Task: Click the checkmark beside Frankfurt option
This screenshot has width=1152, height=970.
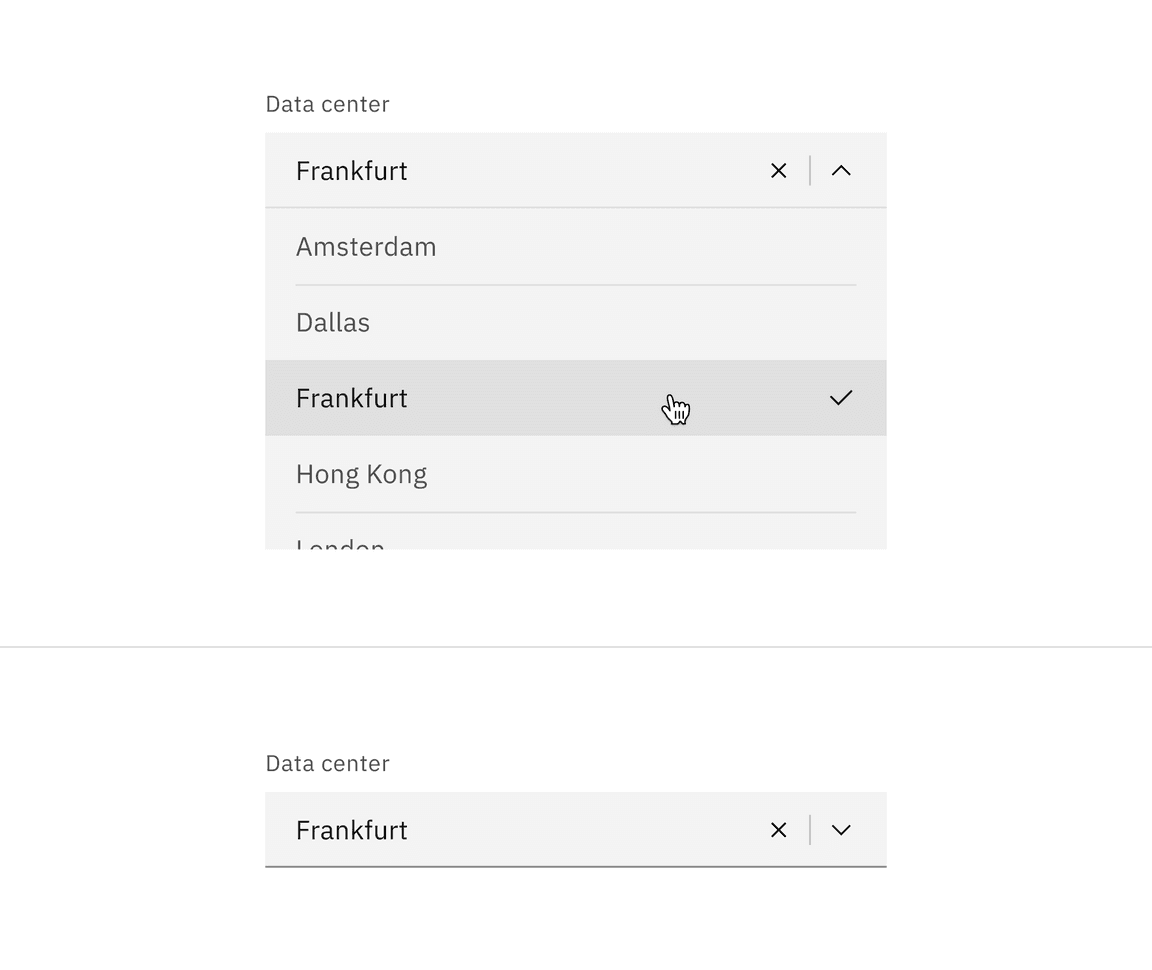Action: [x=840, y=398]
